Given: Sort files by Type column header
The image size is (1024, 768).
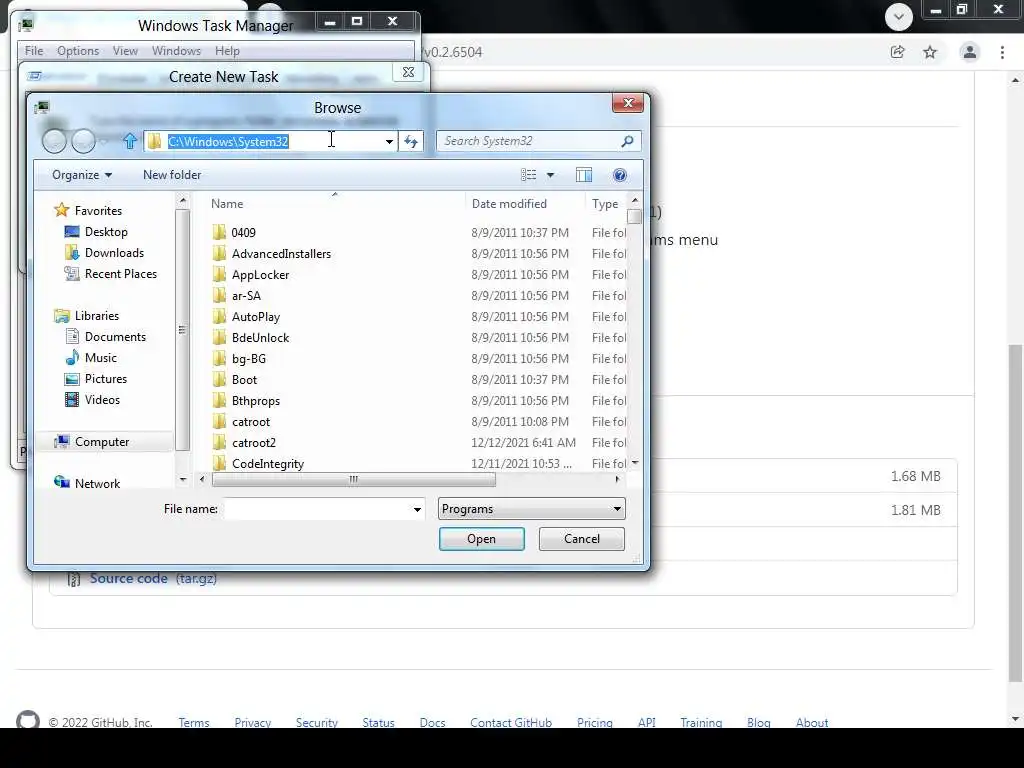Looking at the screenshot, I should click(x=605, y=204).
